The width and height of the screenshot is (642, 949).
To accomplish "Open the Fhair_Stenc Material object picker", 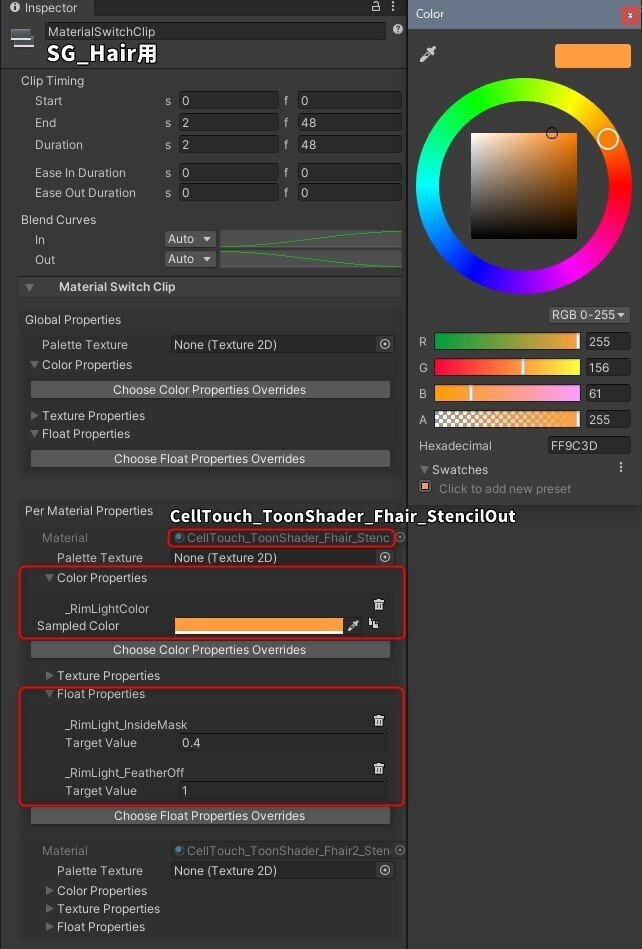I will (x=400, y=537).
